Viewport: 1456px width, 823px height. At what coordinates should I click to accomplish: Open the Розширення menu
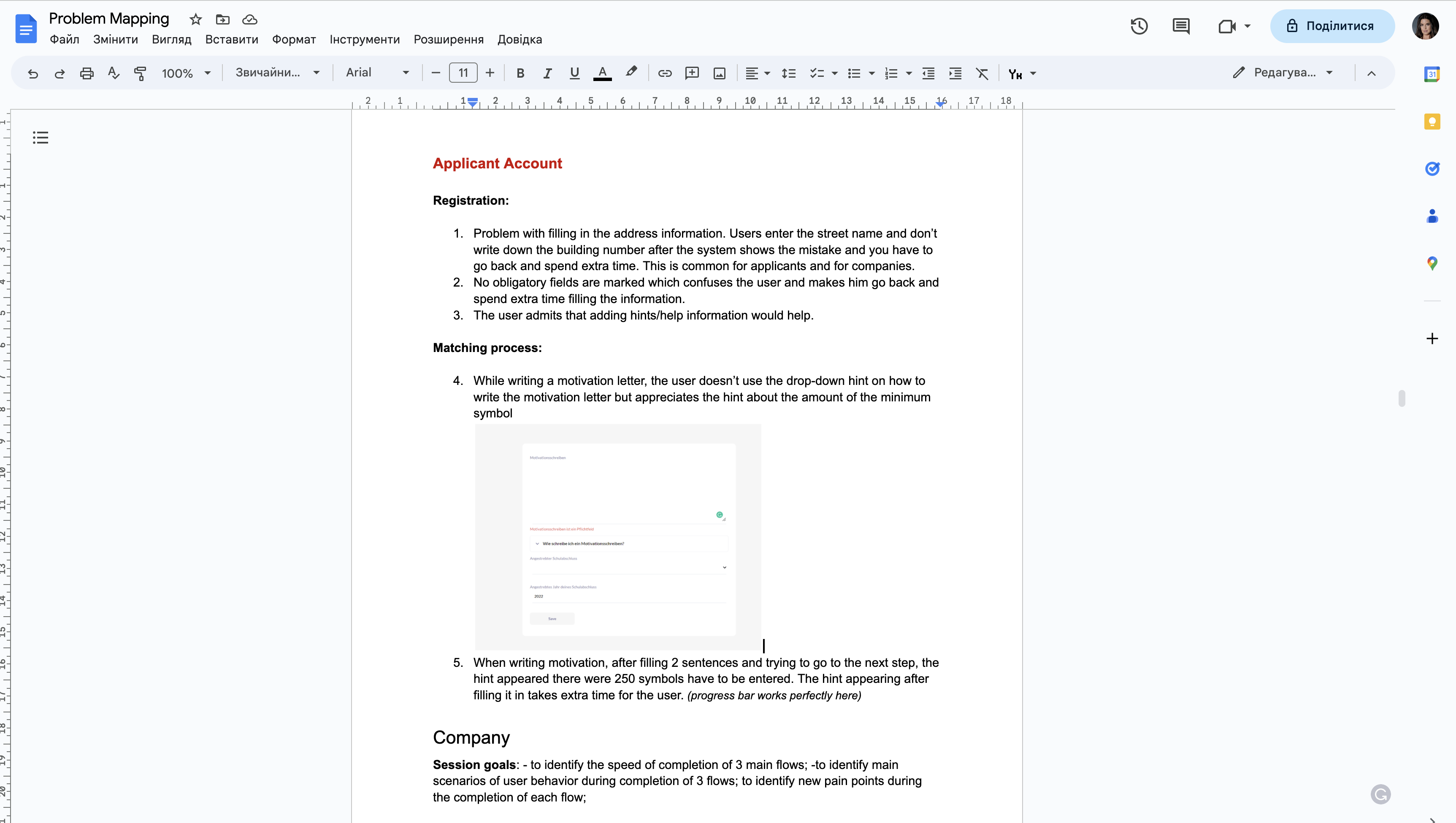point(449,40)
